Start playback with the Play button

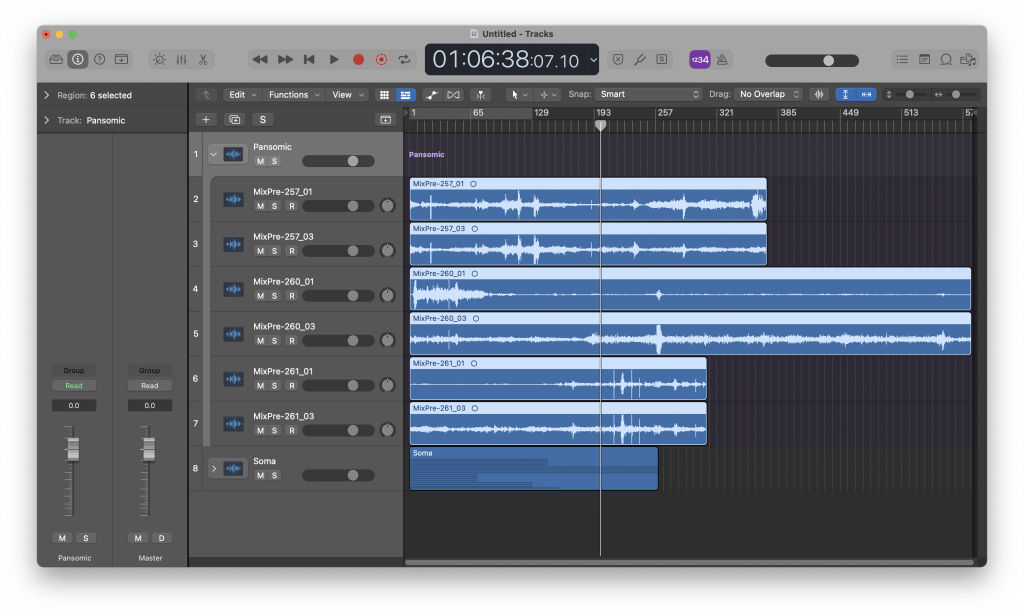(334, 59)
